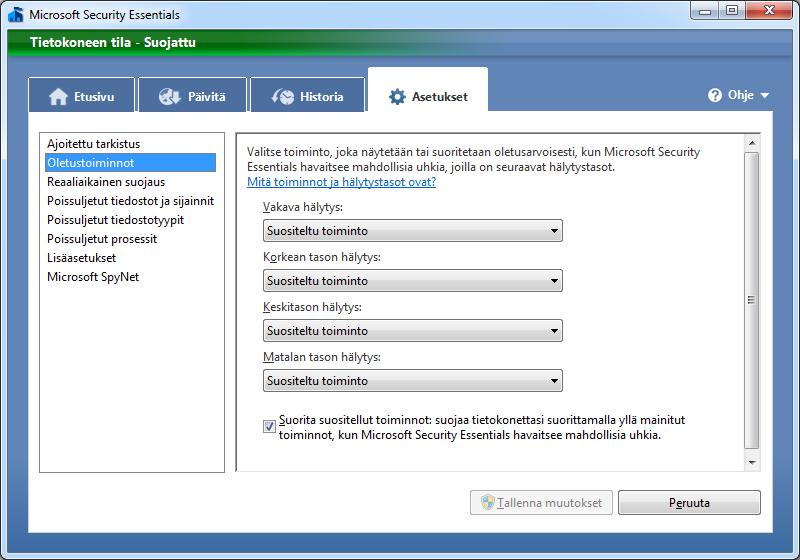Click the globe icon on Päivitä tab

pyautogui.click(x=169, y=96)
